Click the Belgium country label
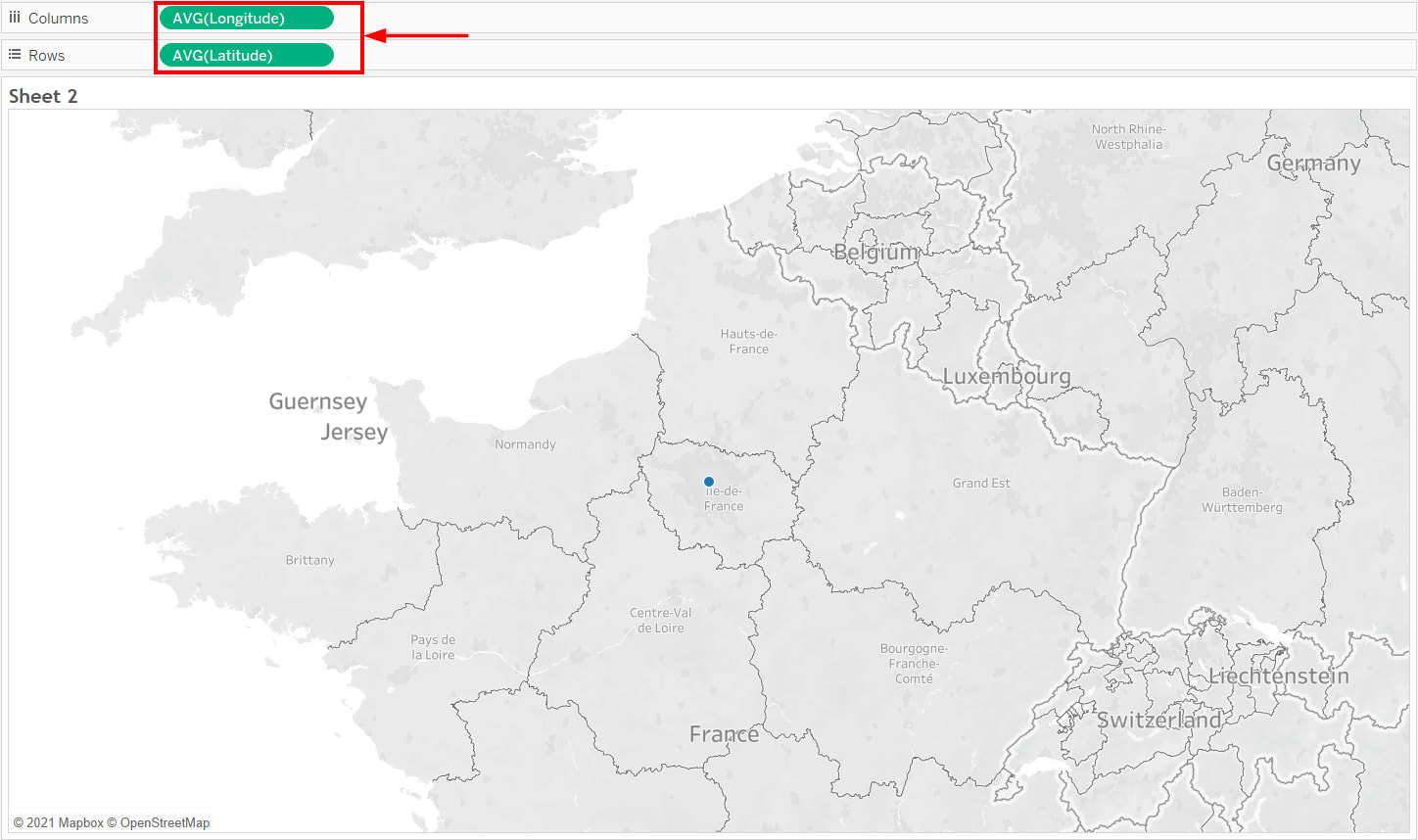 [876, 253]
